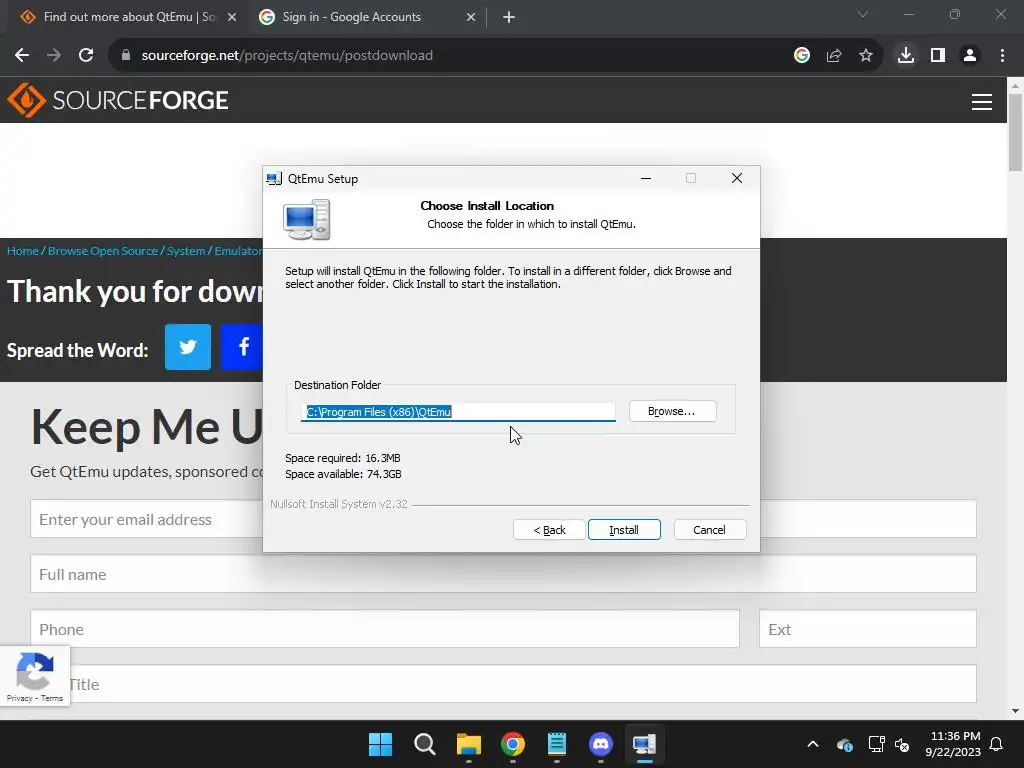Open a new Chrome tab
The height and width of the screenshot is (768, 1024).
[x=509, y=17]
